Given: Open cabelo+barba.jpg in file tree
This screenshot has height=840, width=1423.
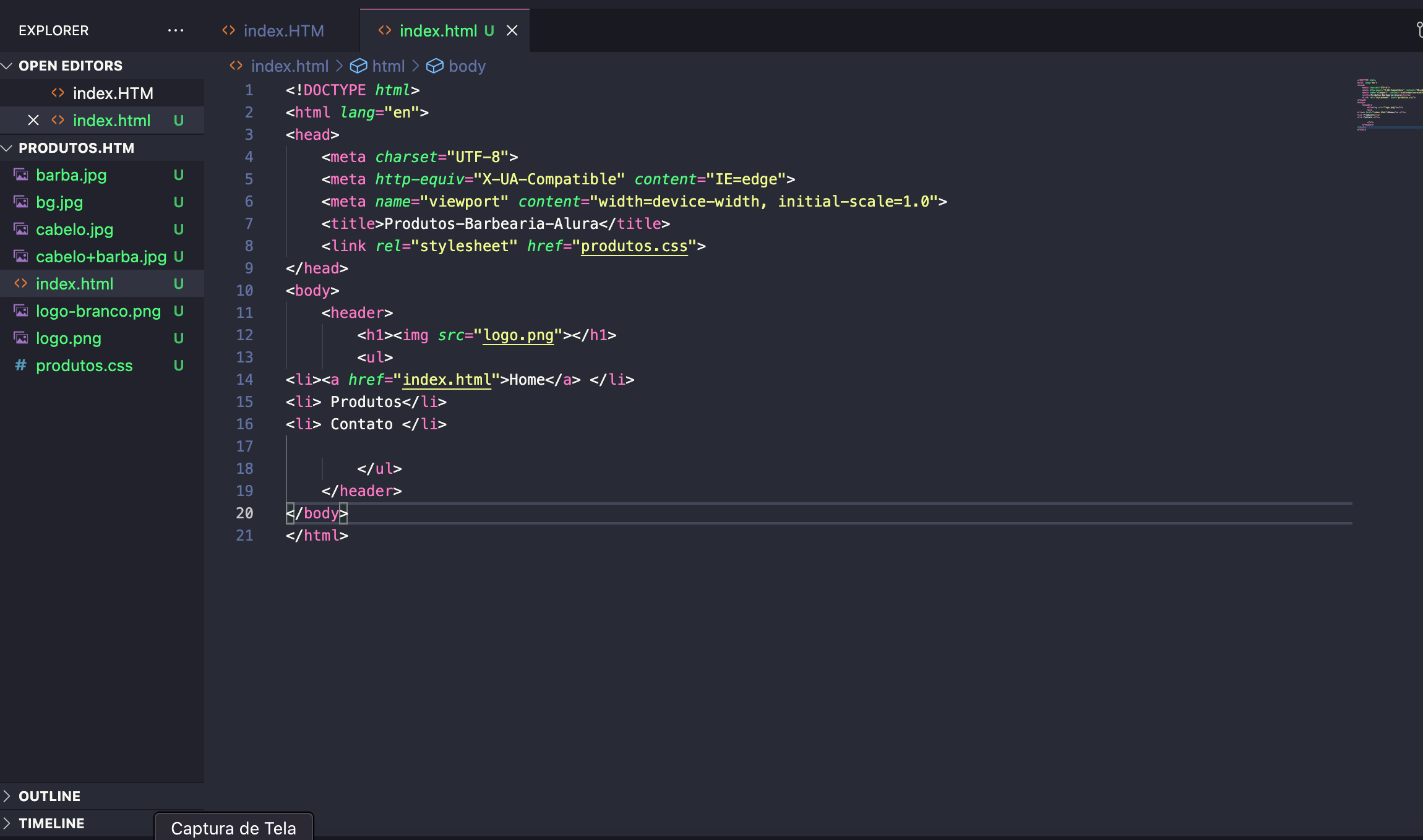Looking at the screenshot, I should (x=102, y=257).
